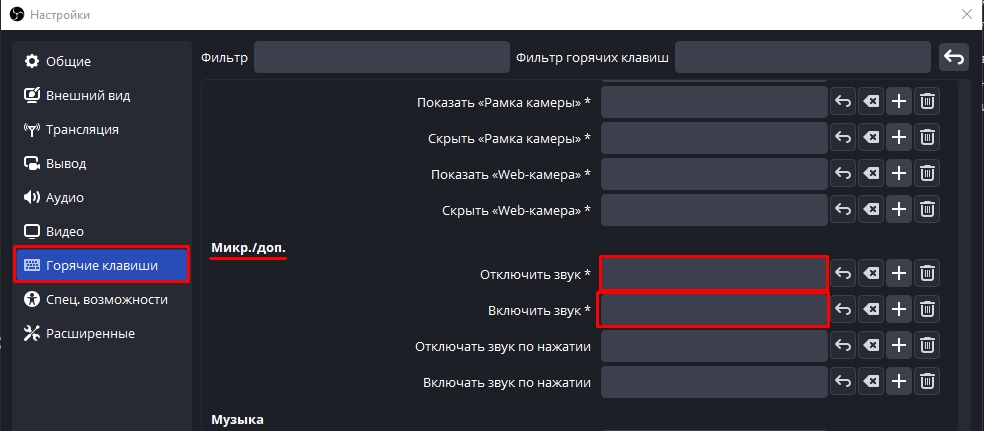The height and width of the screenshot is (431, 984).
Task: Delete hotkey binding of Включать звук по нажатии
Action: coord(927,381)
